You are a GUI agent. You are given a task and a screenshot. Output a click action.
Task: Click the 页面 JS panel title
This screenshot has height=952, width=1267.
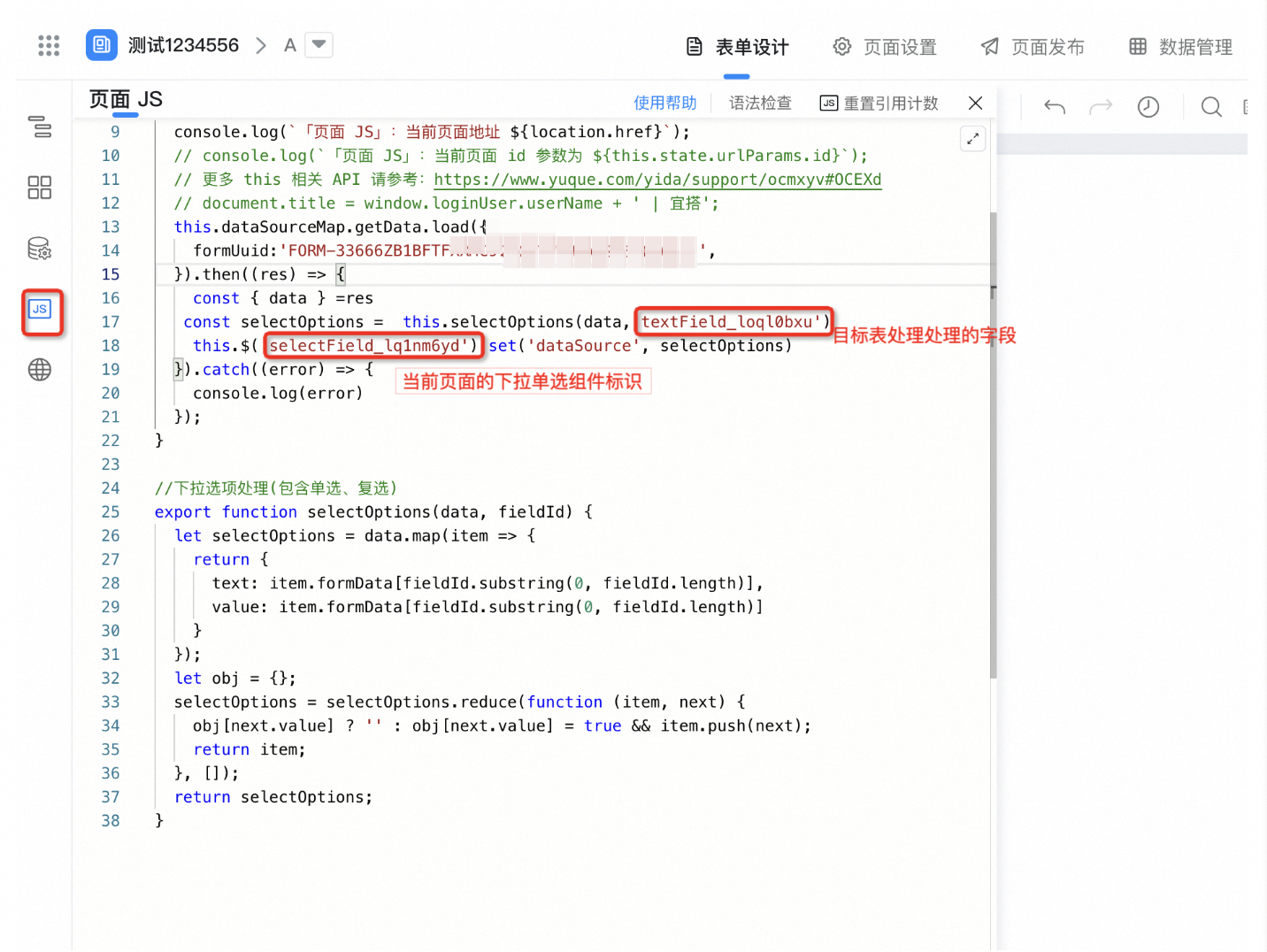pyautogui.click(x=126, y=99)
